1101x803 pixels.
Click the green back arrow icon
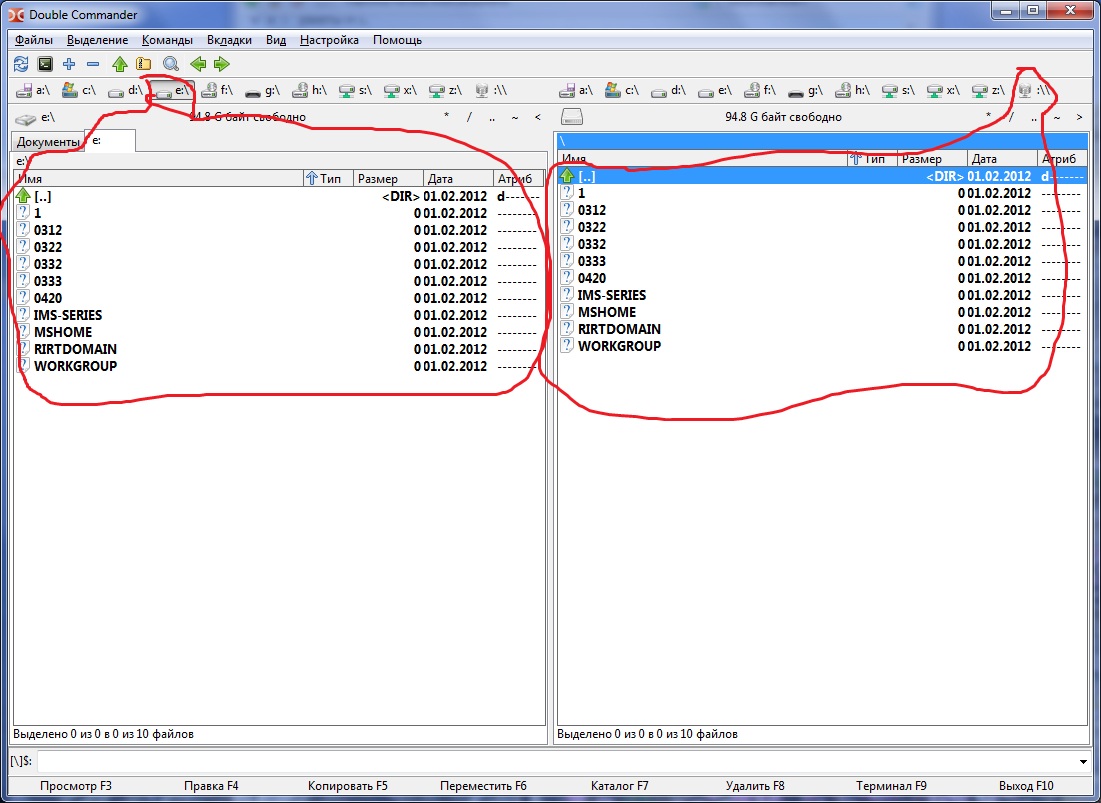click(198, 64)
